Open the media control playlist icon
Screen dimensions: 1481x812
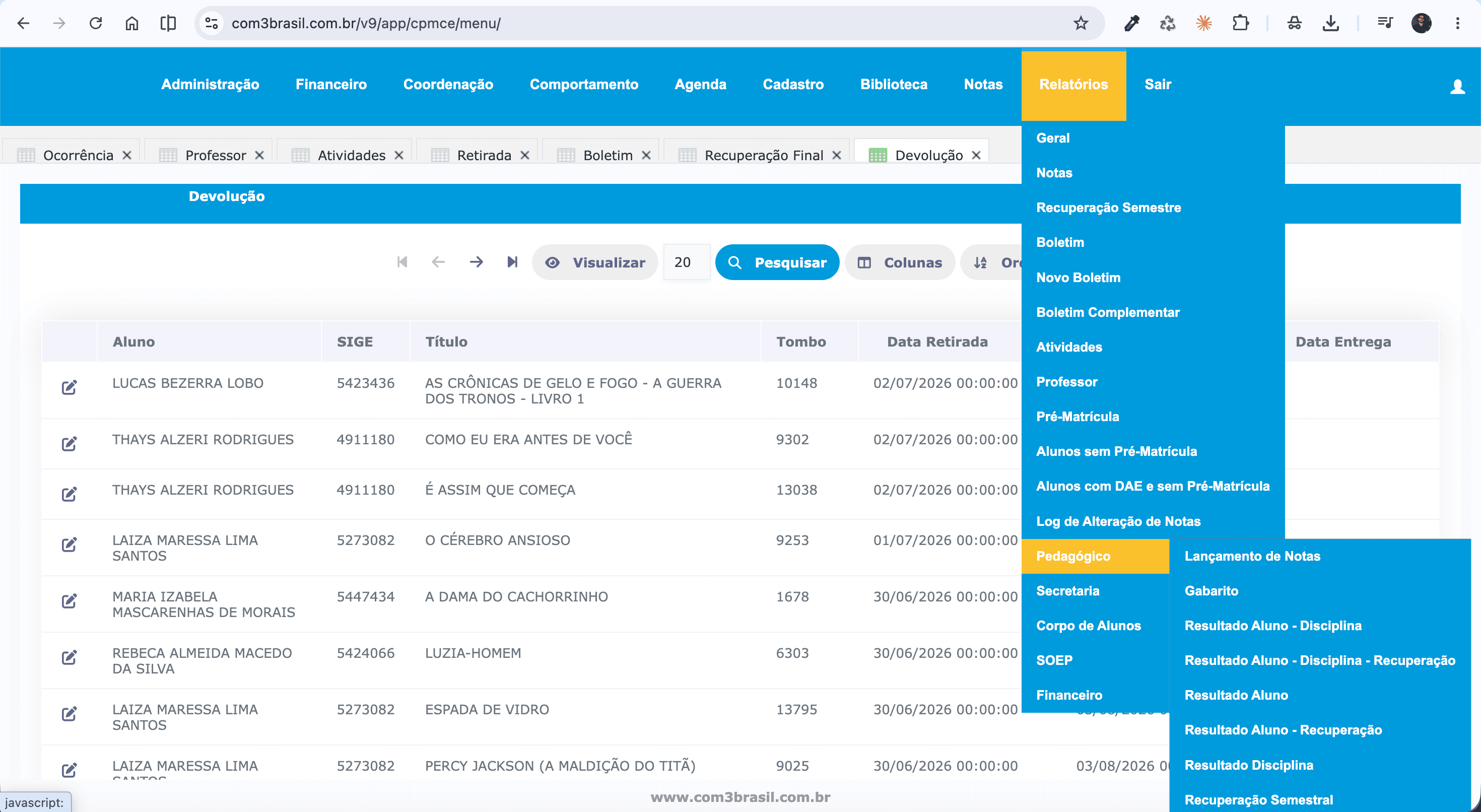click(1385, 23)
